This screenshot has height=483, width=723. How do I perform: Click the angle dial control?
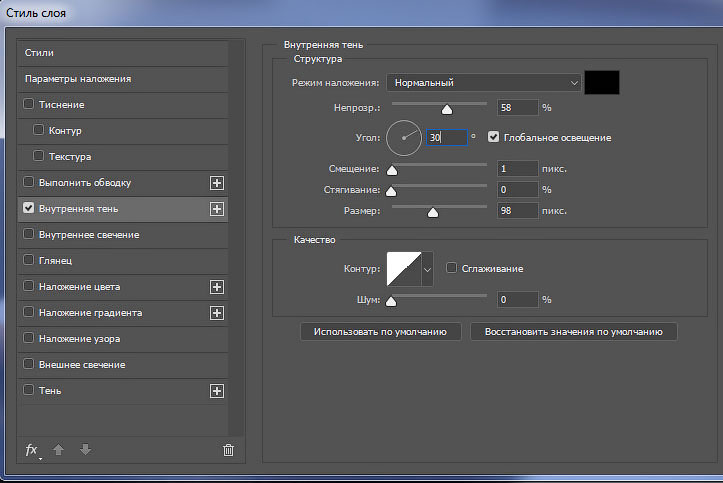[404, 138]
